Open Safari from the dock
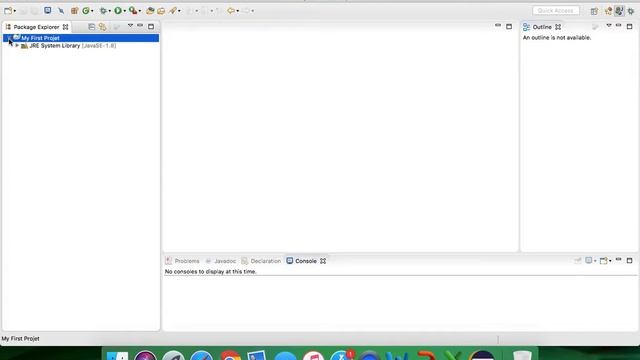Image resolution: width=640 pixels, height=360 pixels. tap(202, 356)
